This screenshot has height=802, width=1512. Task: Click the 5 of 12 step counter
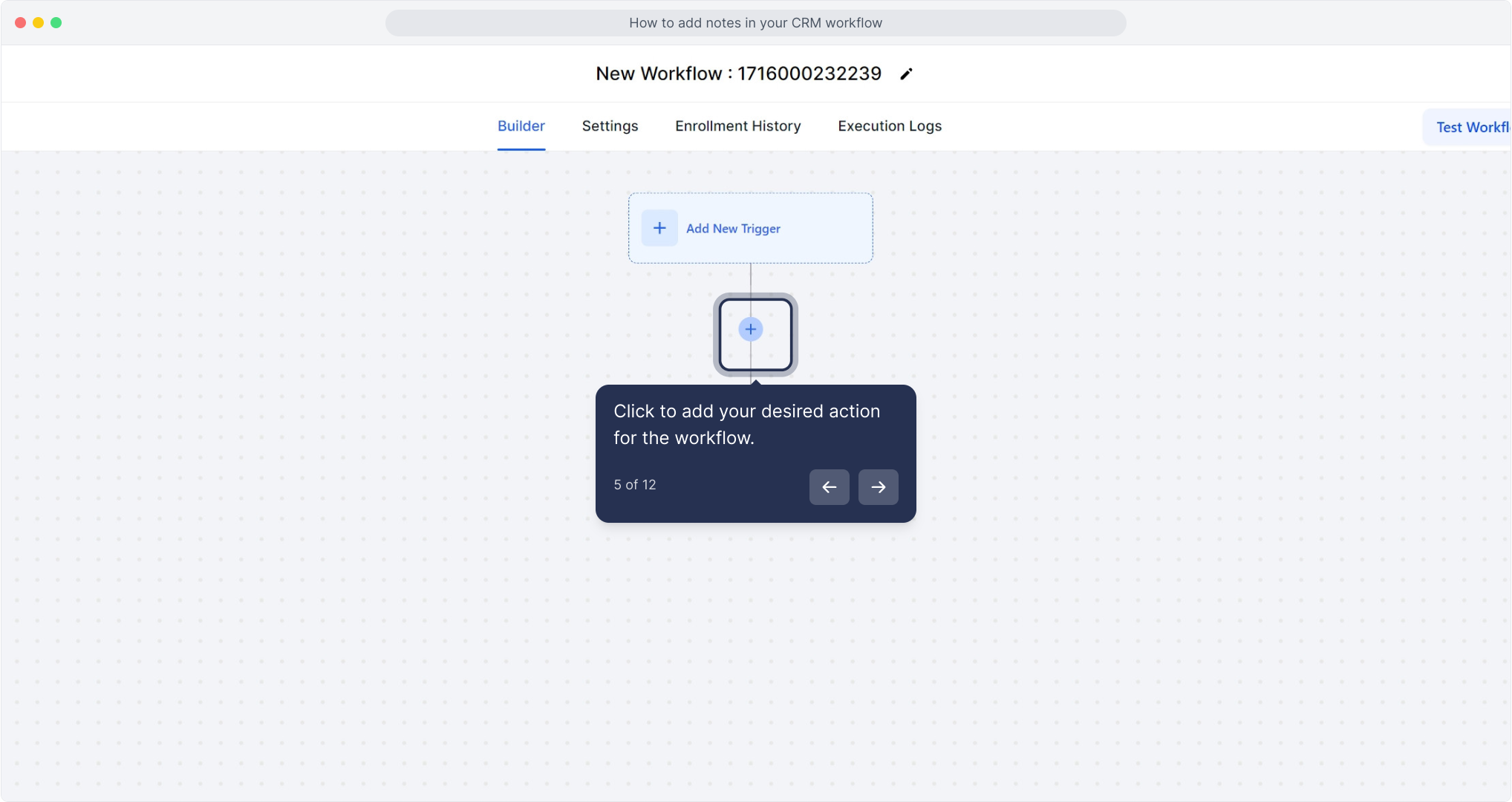pos(635,485)
